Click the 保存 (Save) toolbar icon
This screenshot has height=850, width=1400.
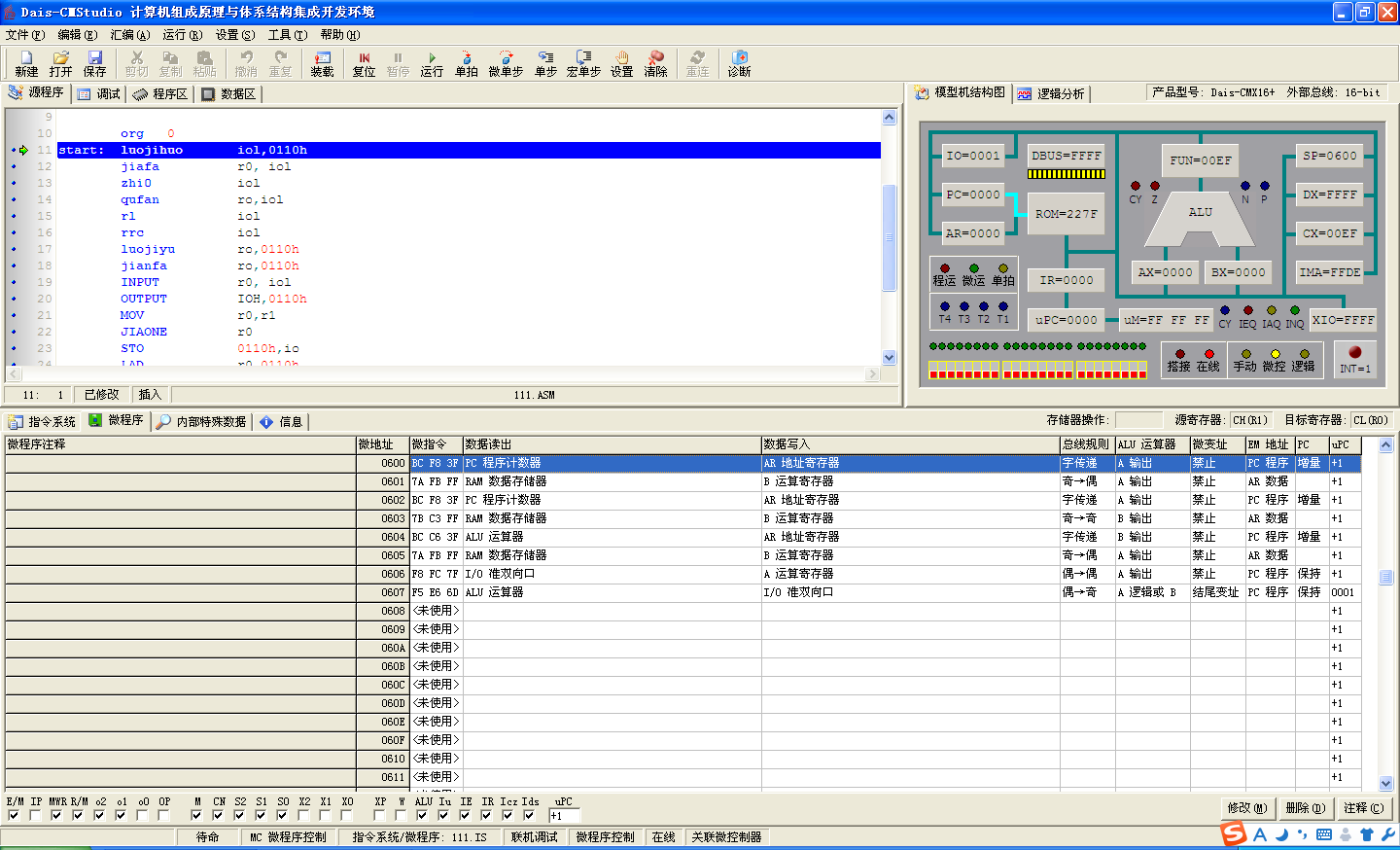coord(94,64)
